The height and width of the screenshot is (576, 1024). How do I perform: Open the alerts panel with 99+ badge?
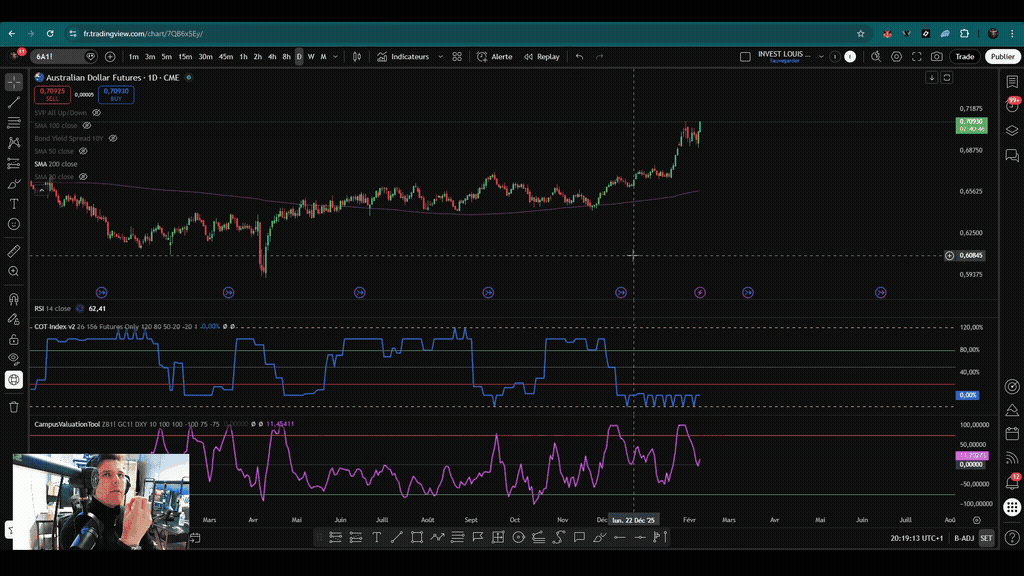1012,104
